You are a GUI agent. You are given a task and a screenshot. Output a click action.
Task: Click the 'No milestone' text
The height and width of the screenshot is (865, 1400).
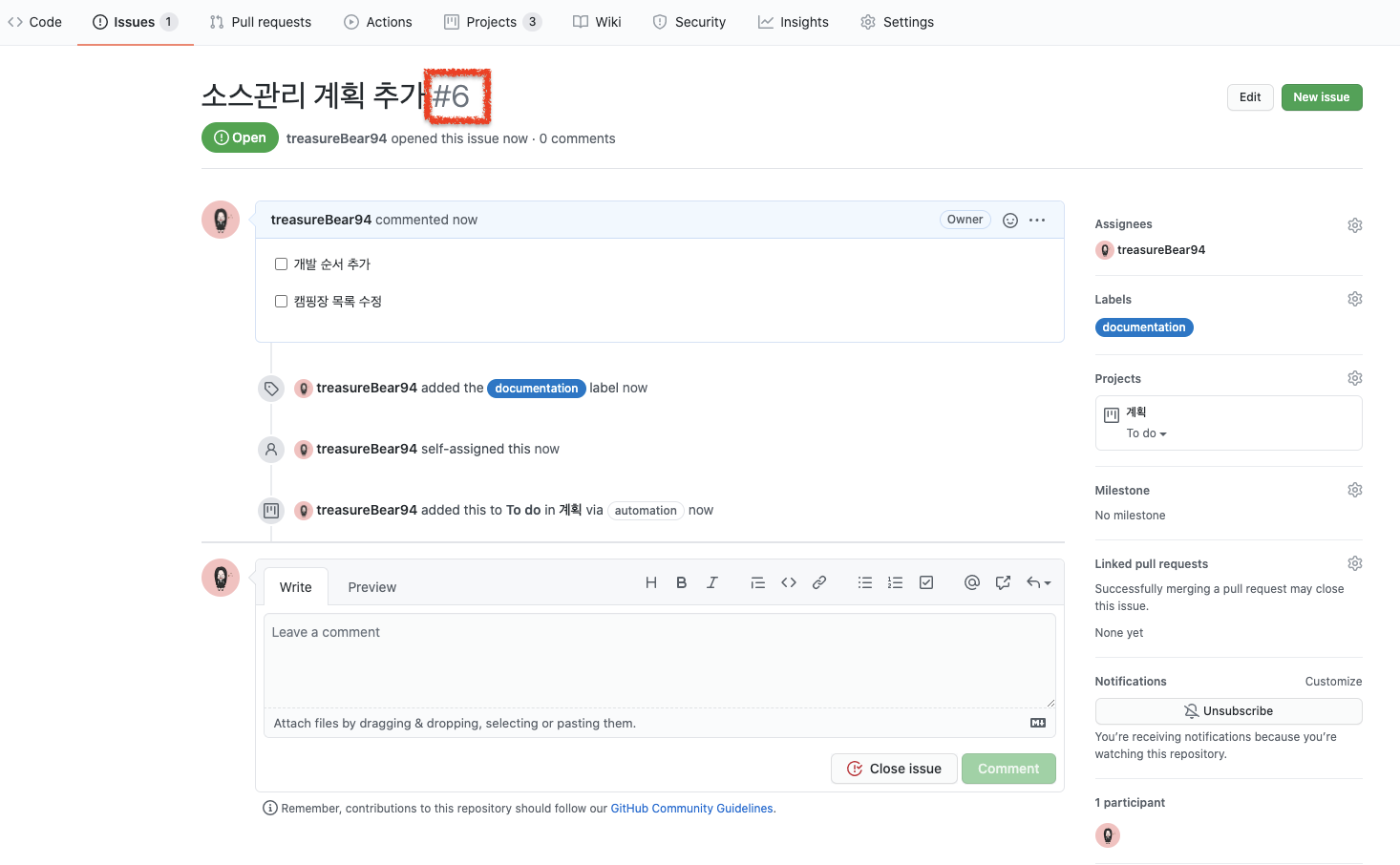[1130, 516]
